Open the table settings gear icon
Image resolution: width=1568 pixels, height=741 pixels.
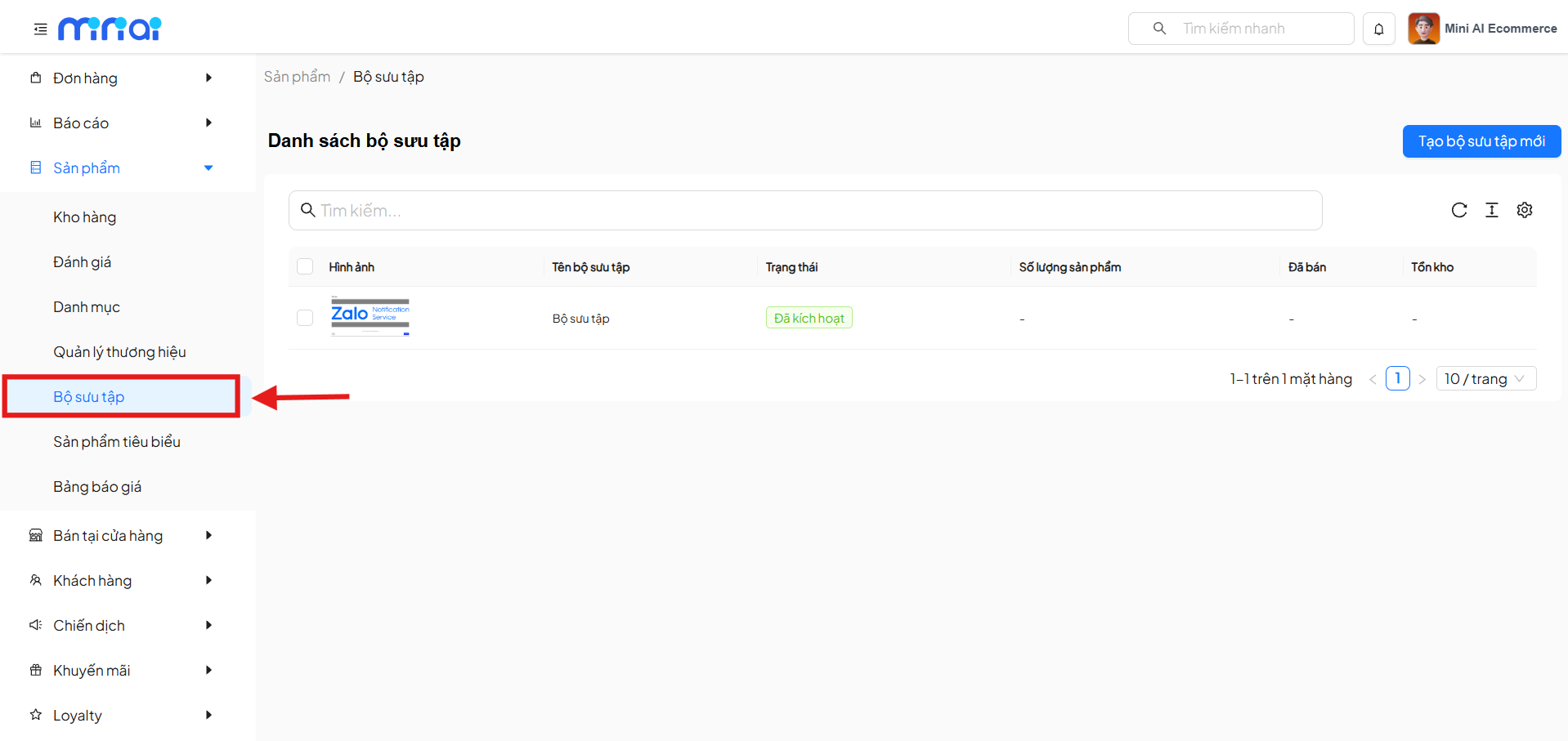(1524, 210)
